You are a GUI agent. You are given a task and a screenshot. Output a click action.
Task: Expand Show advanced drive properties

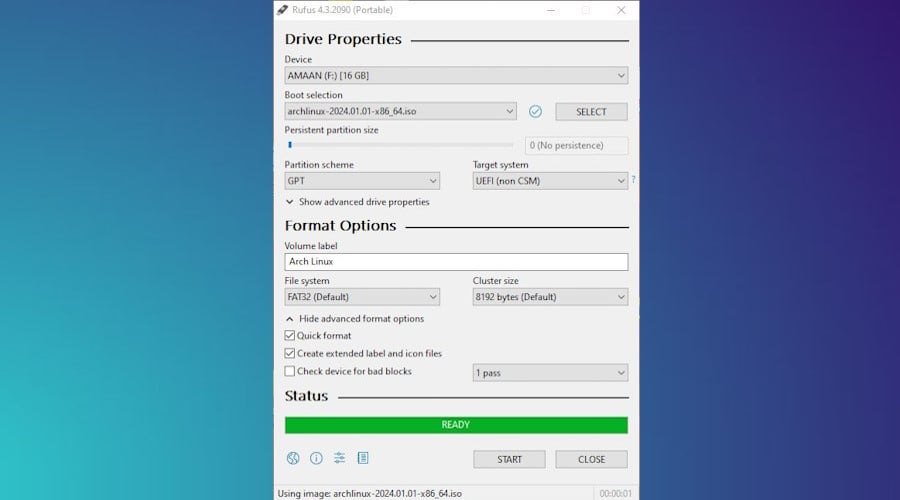358,202
